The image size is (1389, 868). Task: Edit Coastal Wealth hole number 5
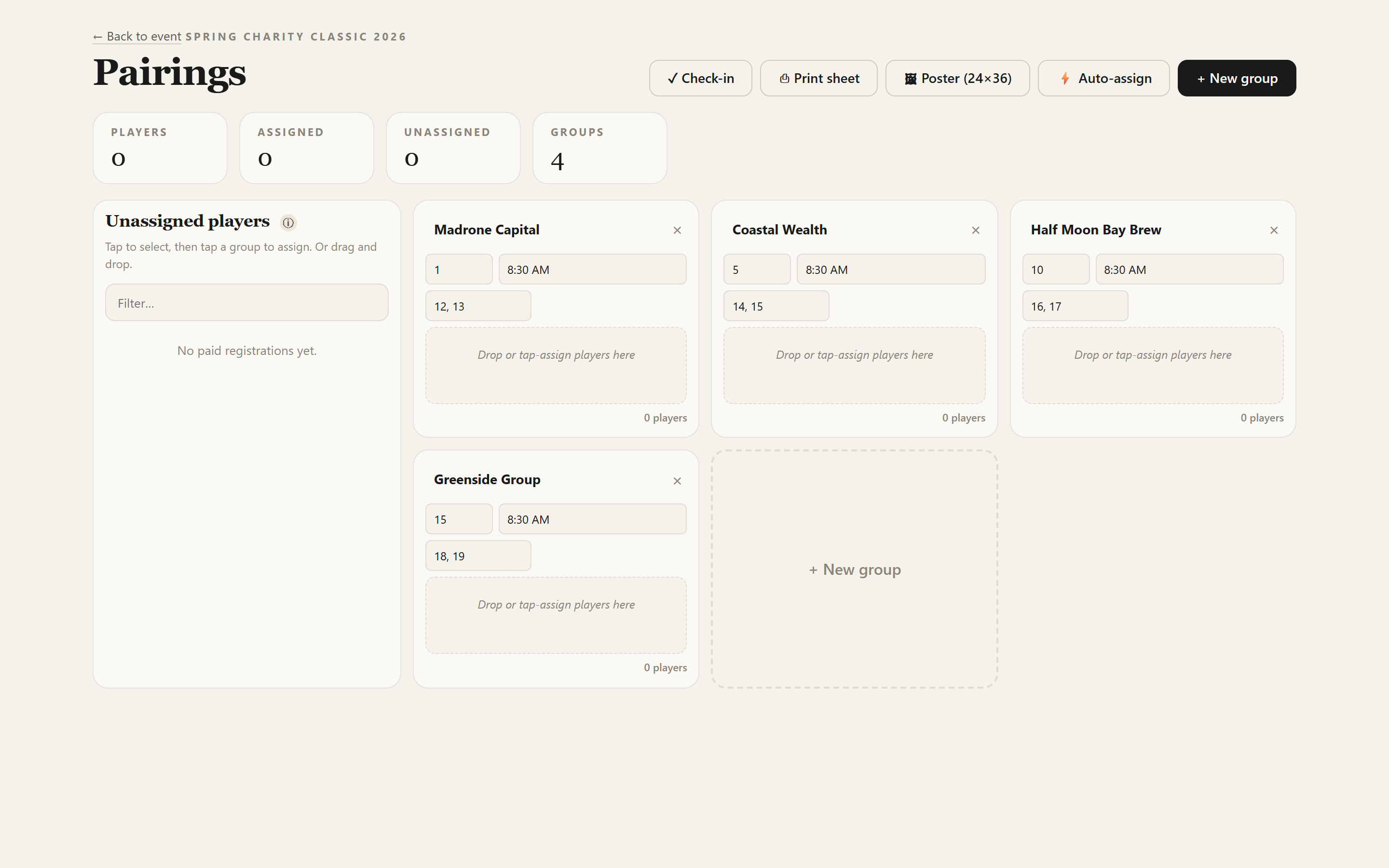pos(757,269)
